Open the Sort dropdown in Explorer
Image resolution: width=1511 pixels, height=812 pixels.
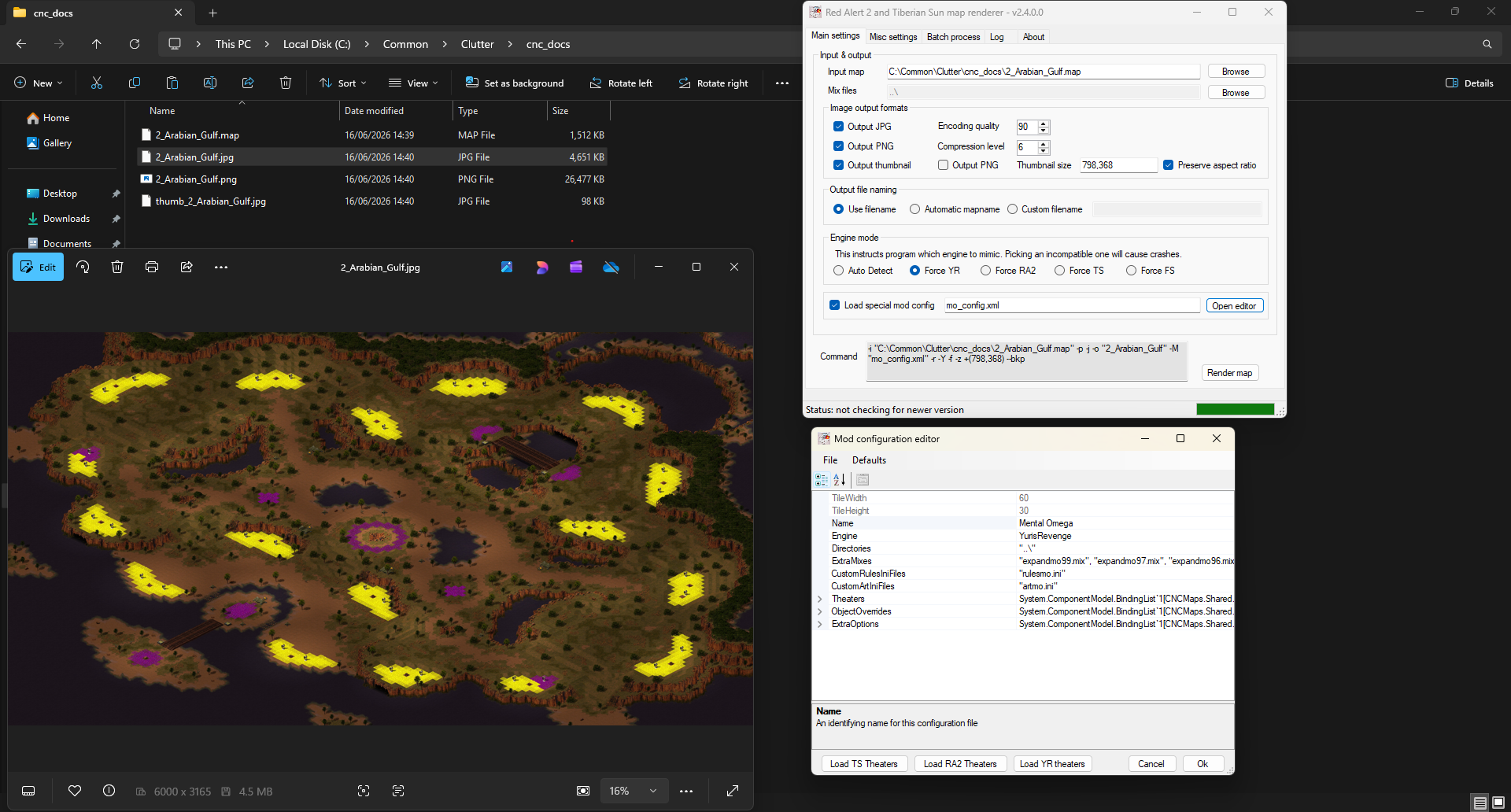coord(342,83)
